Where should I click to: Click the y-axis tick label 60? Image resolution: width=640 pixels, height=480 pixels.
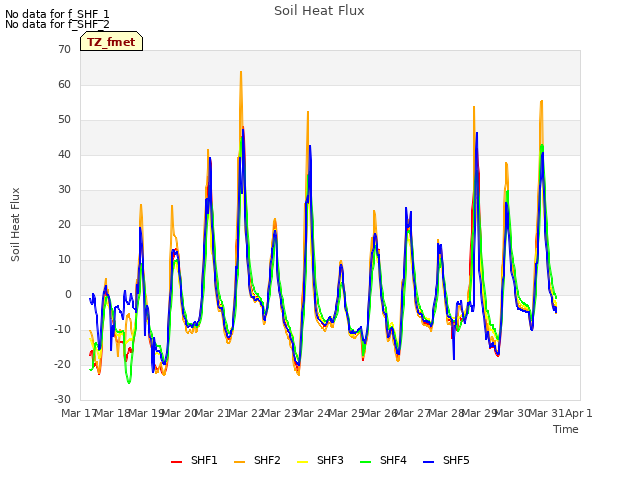pos(64,84)
